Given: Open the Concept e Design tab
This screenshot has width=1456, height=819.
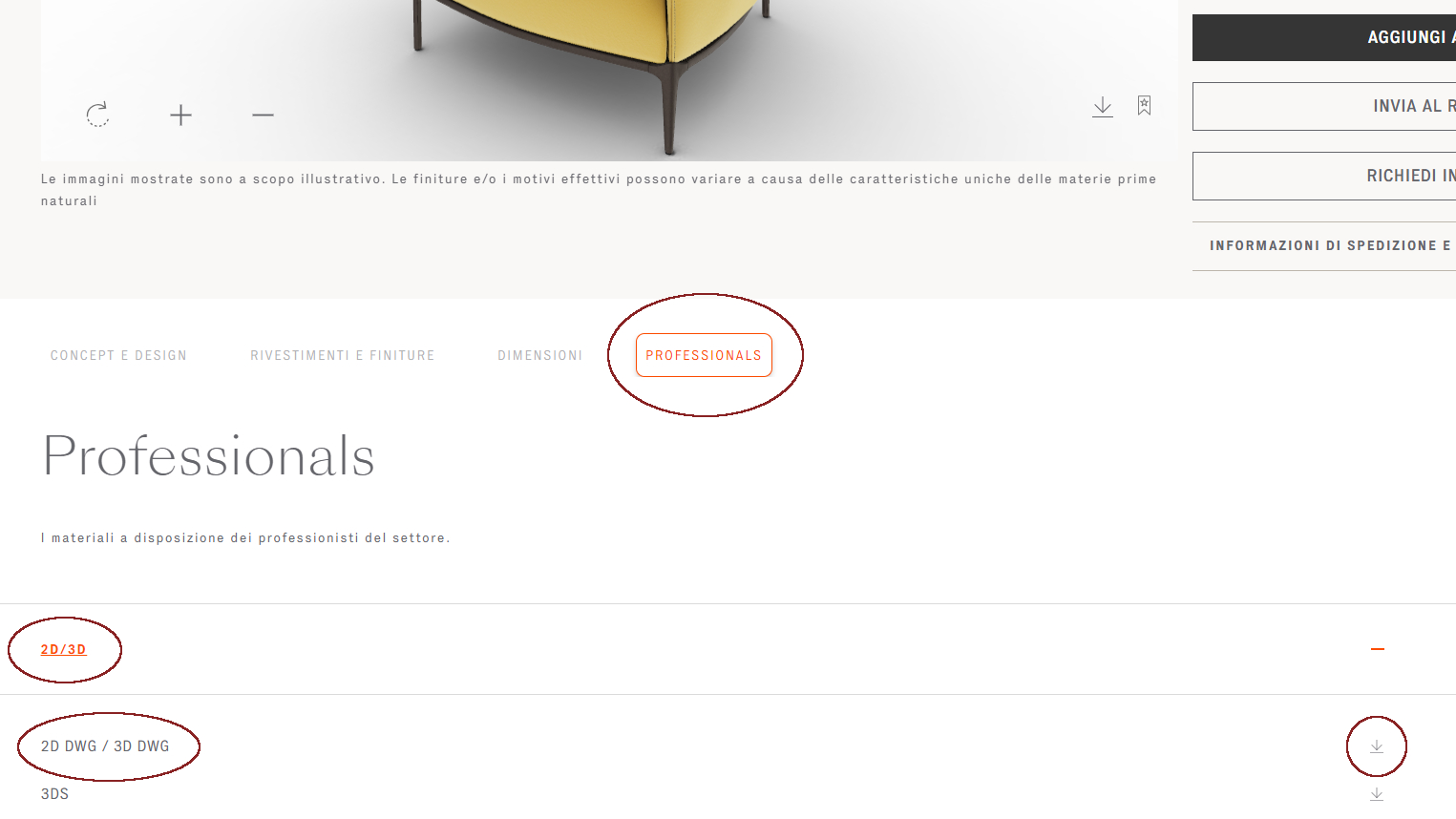Looking at the screenshot, I should tap(118, 355).
